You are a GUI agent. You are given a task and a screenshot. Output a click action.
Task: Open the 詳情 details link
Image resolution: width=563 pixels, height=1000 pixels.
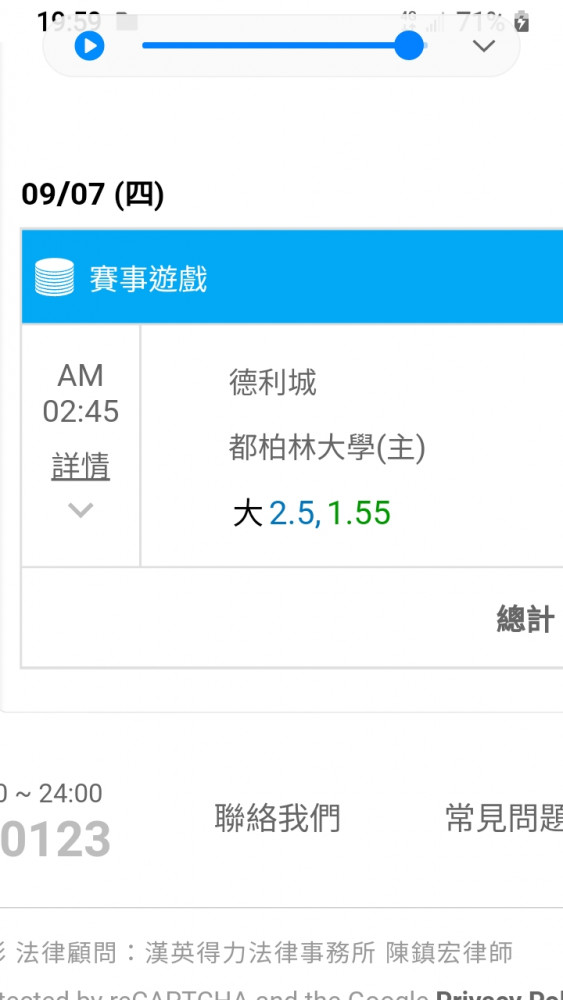(81, 466)
